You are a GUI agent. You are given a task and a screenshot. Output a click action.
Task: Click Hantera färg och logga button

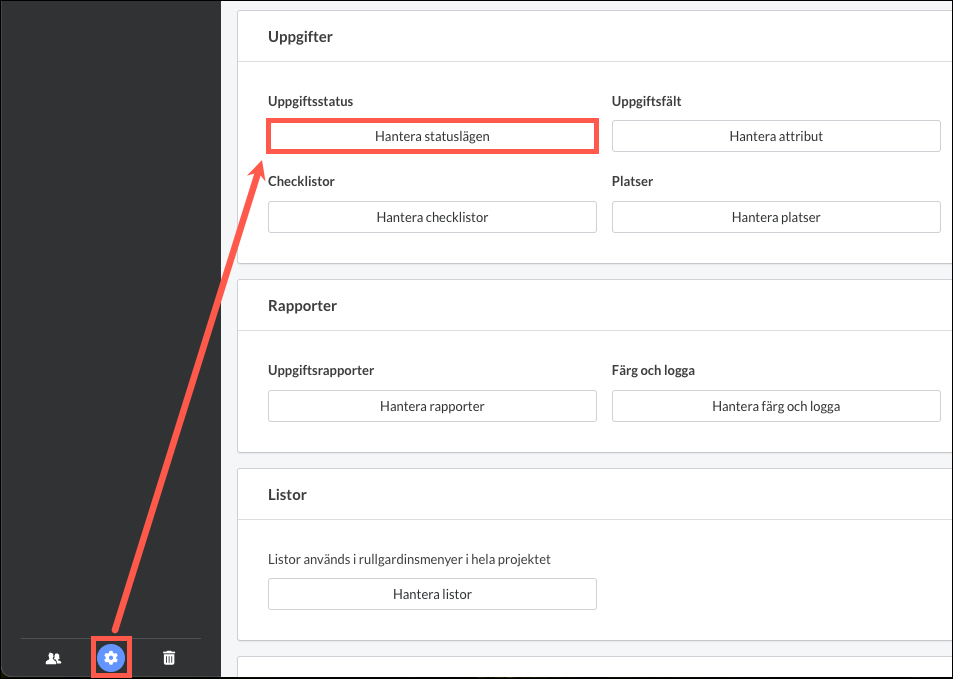(776, 406)
